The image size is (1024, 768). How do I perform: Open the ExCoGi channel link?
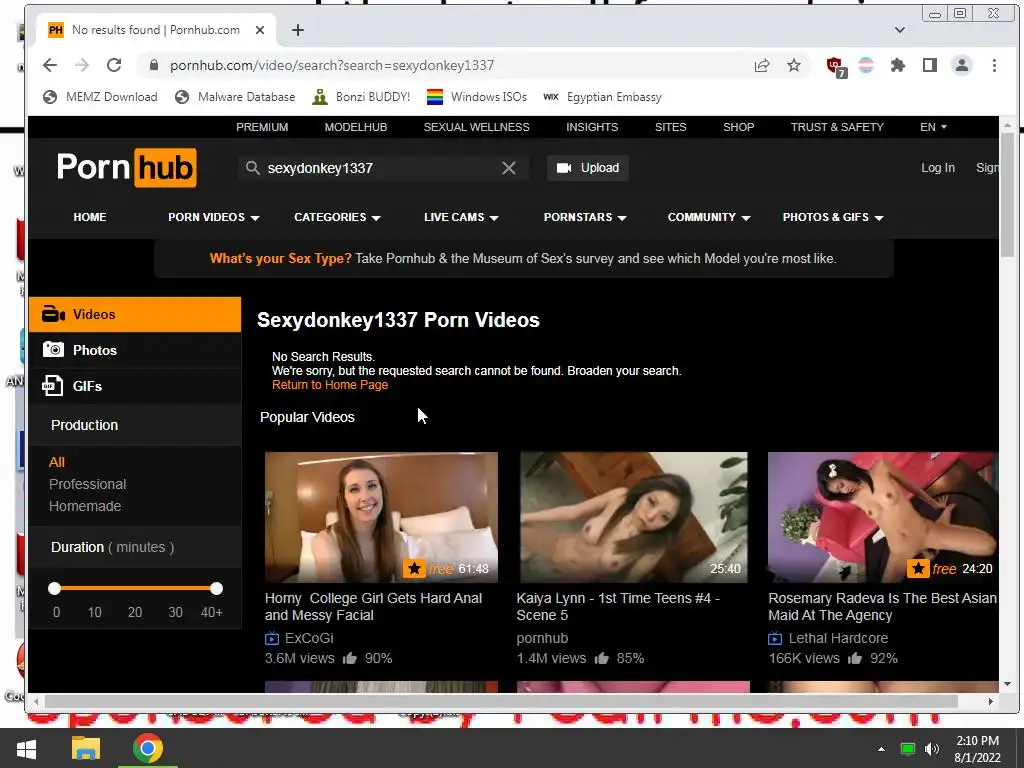pyautogui.click(x=309, y=638)
